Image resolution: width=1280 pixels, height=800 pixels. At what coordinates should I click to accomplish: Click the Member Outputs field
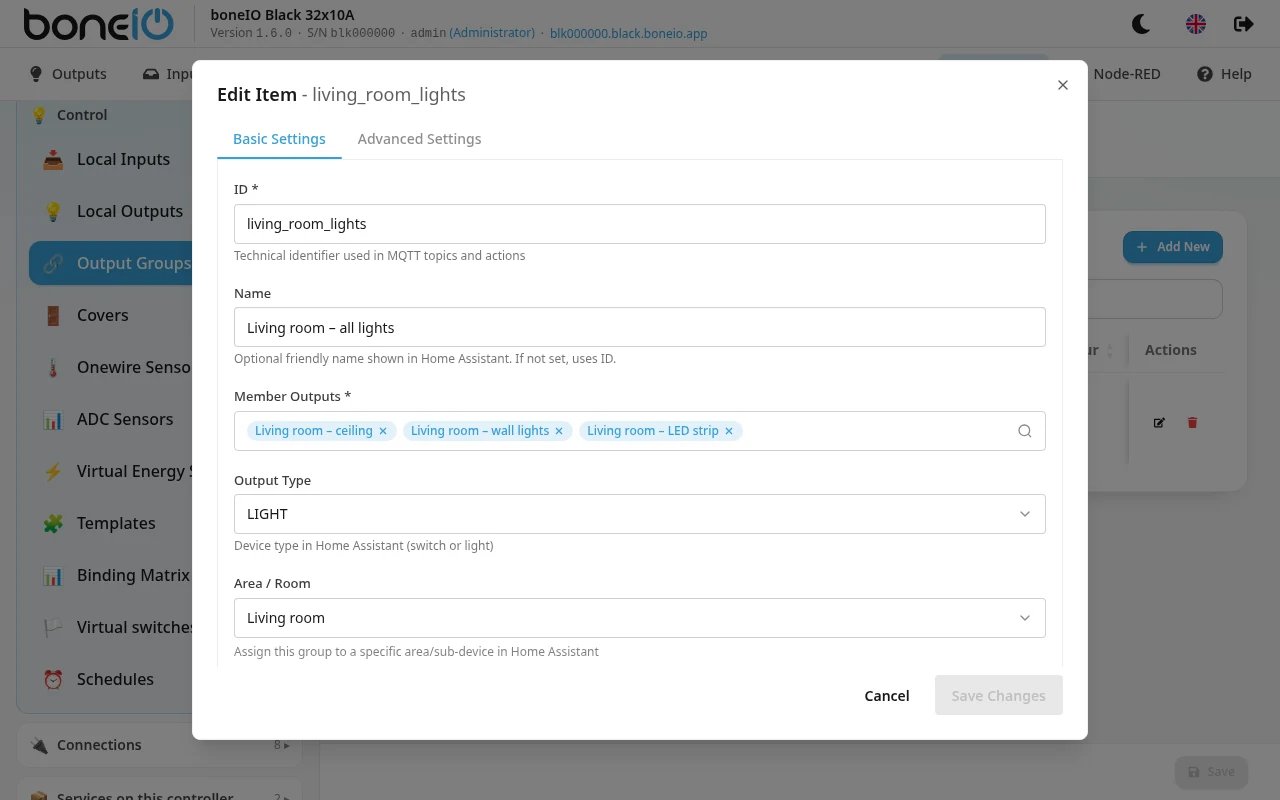click(x=640, y=431)
